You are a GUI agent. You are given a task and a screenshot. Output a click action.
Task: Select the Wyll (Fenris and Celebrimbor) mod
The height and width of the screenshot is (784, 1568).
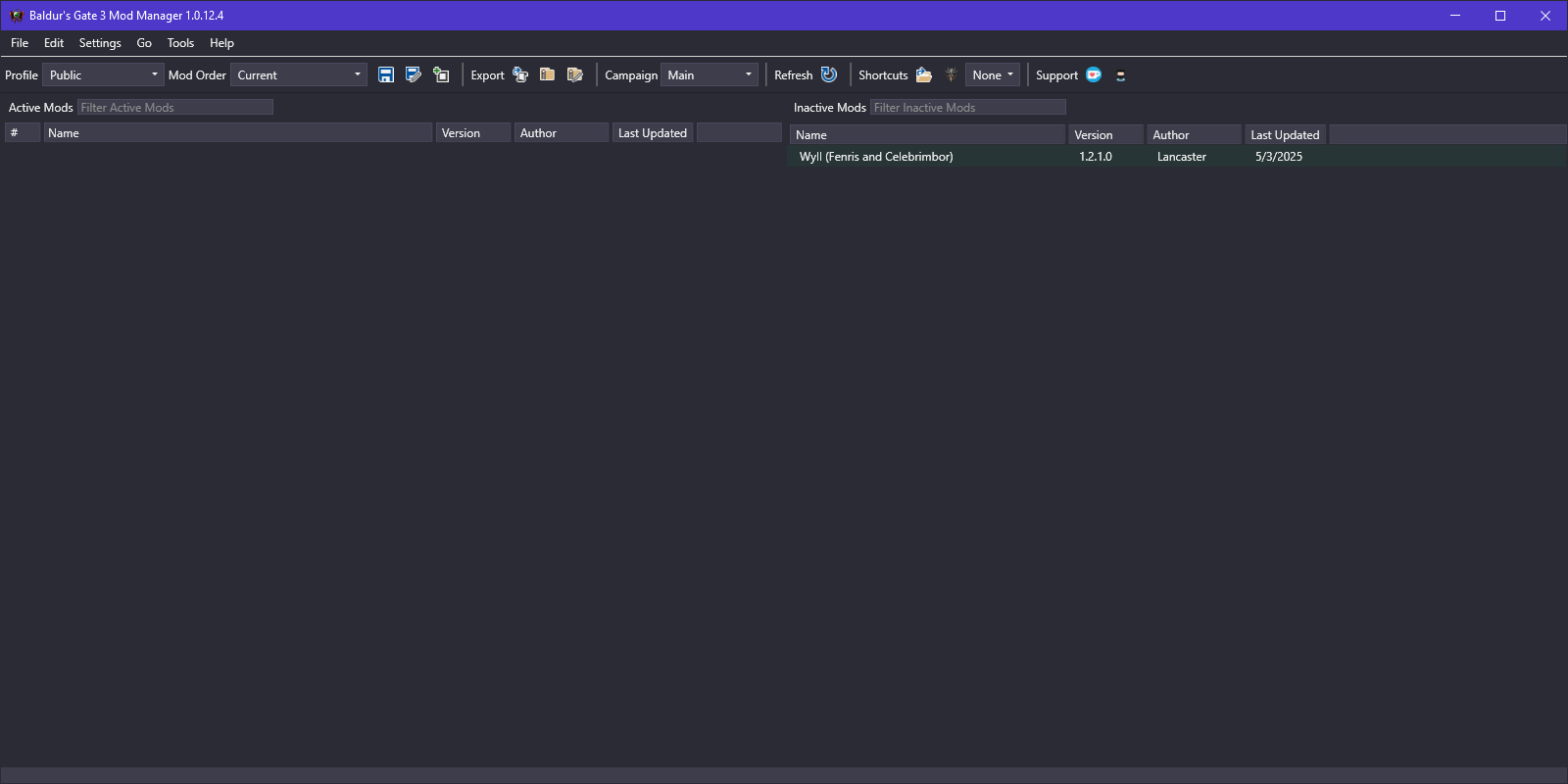1177,157
